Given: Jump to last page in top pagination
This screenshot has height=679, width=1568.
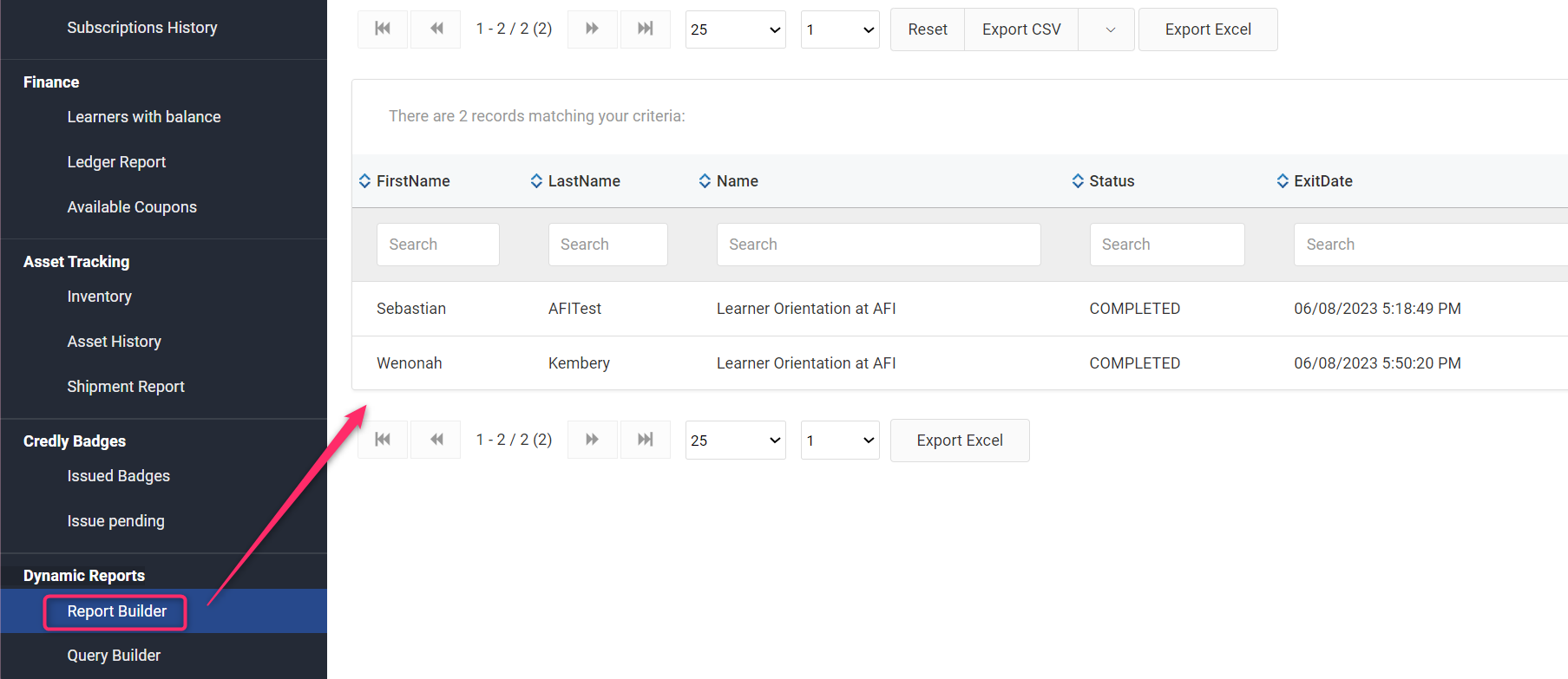Looking at the screenshot, I should coord(645,29).
